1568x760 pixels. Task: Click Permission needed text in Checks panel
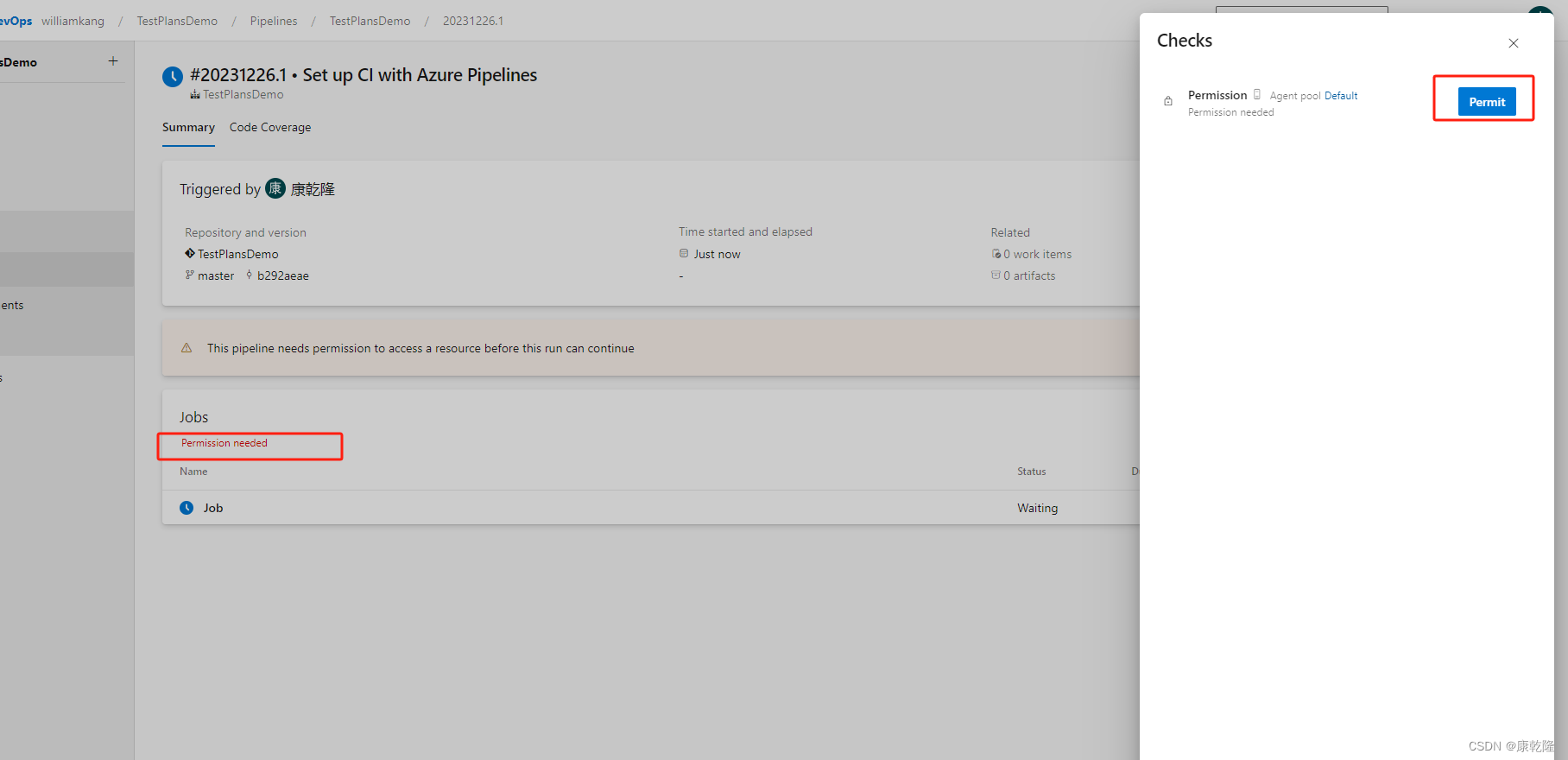1230,112
